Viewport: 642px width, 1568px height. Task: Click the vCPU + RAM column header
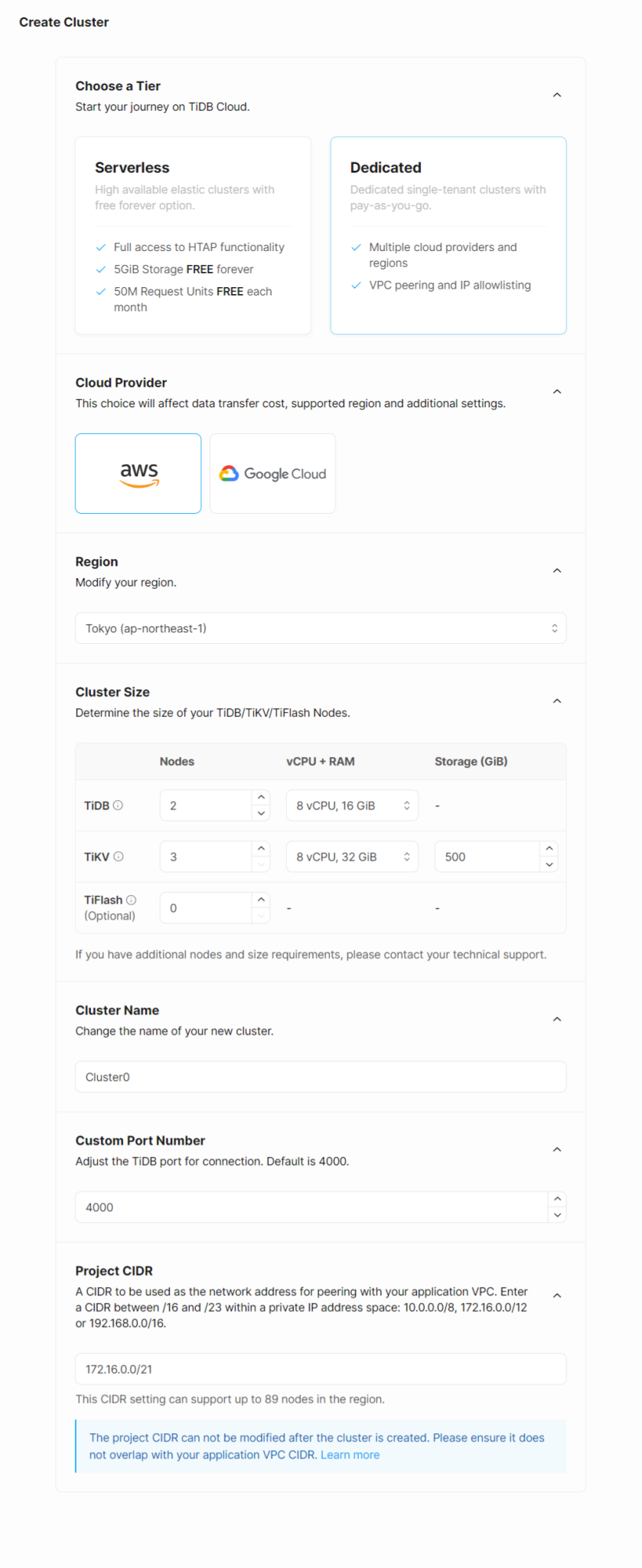click(321, 762)
